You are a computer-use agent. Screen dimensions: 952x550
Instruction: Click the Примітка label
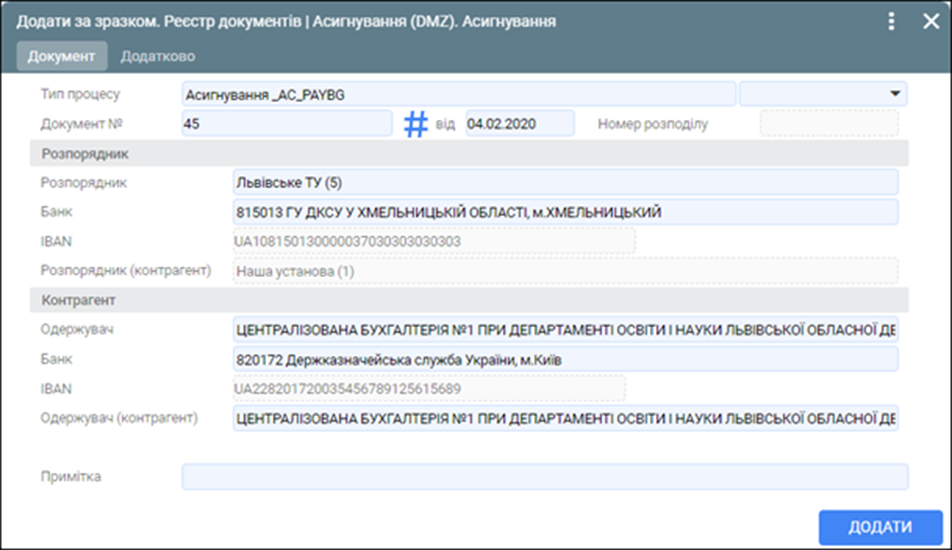tap(70, 477)
